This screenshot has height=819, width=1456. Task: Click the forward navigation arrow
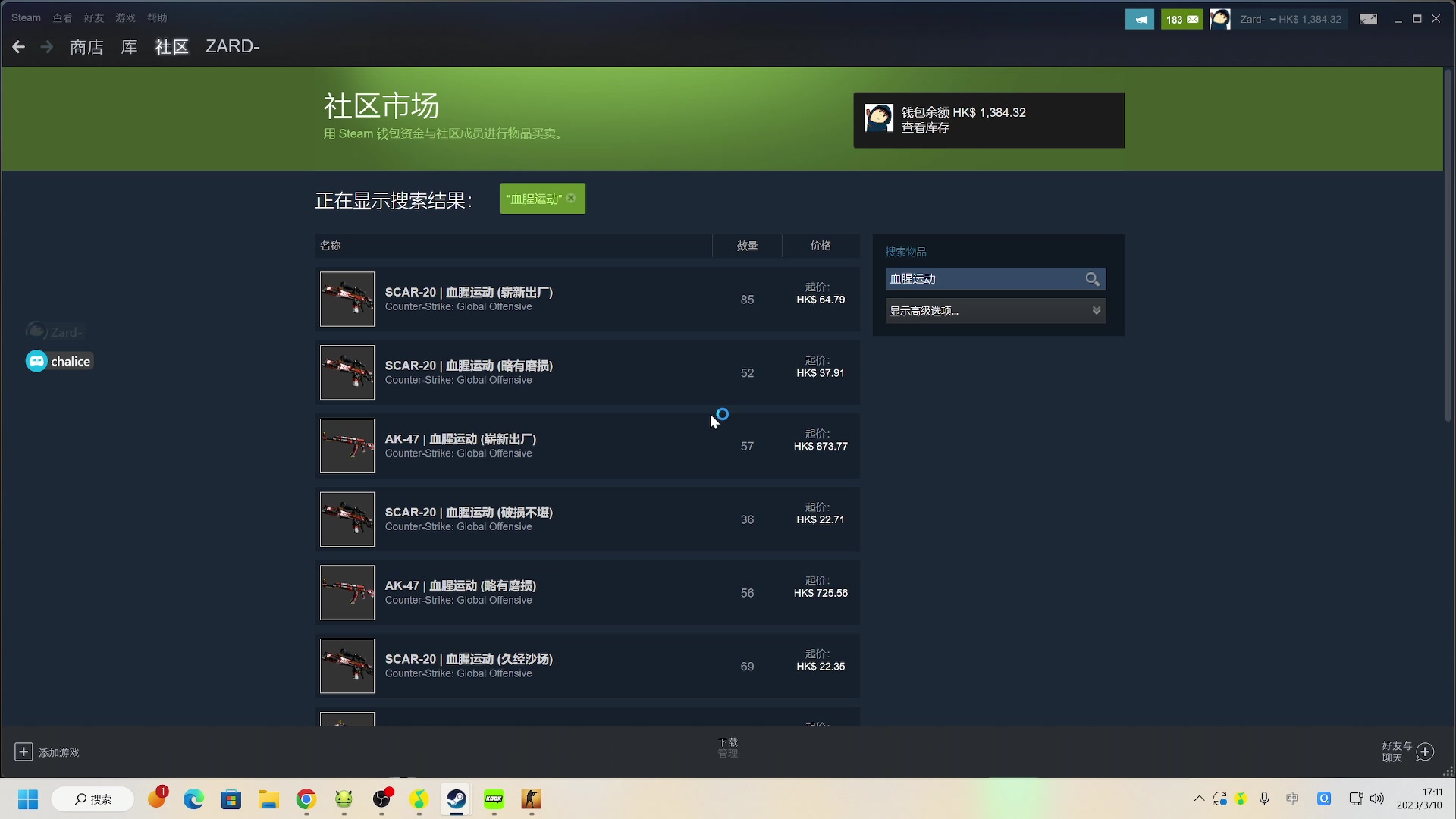(x=47, y=47)
